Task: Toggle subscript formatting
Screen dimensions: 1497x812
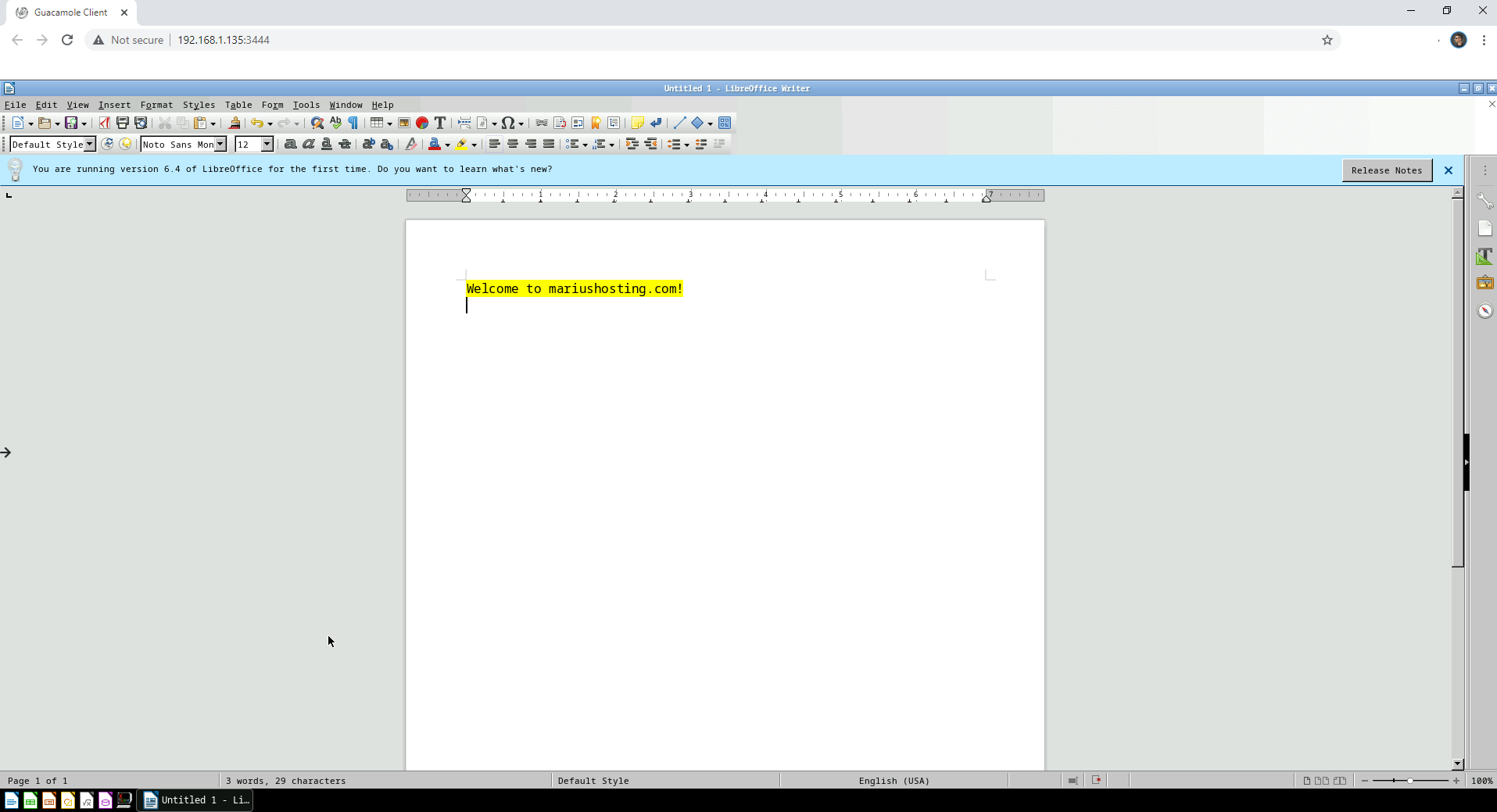Action: click(x=386, y=144)
